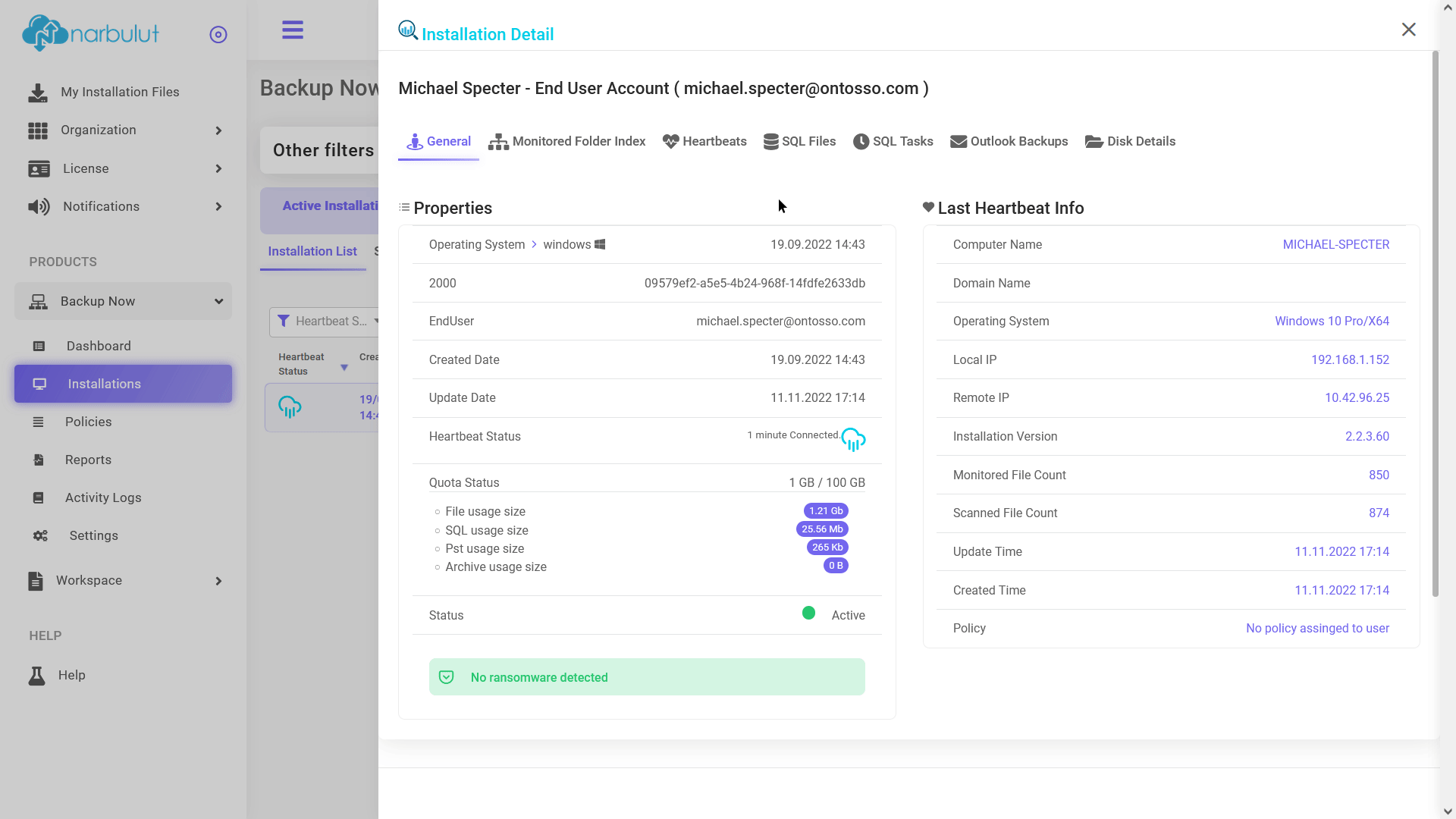Image resolution: width=1456 pixels, height=819 pixels.
Task: Open My Installation Files link
Action: [x=121, y=92]
